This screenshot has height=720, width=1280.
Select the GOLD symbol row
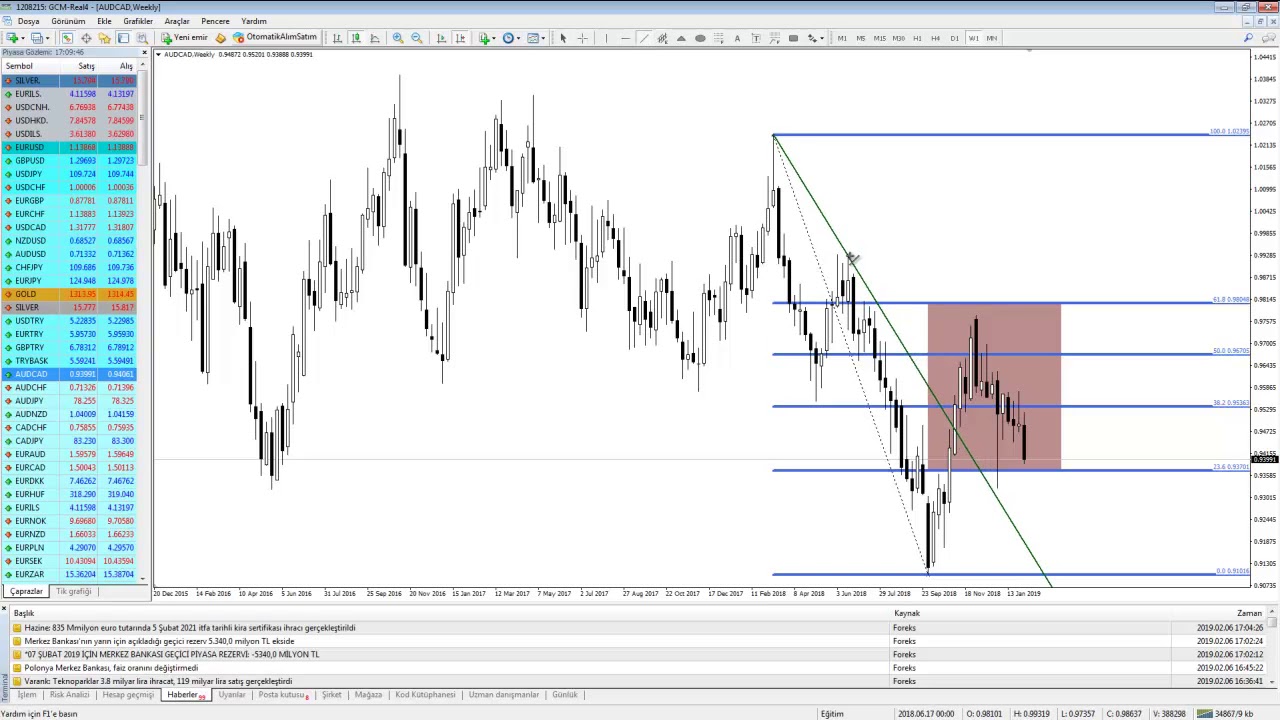pos(69,294)
